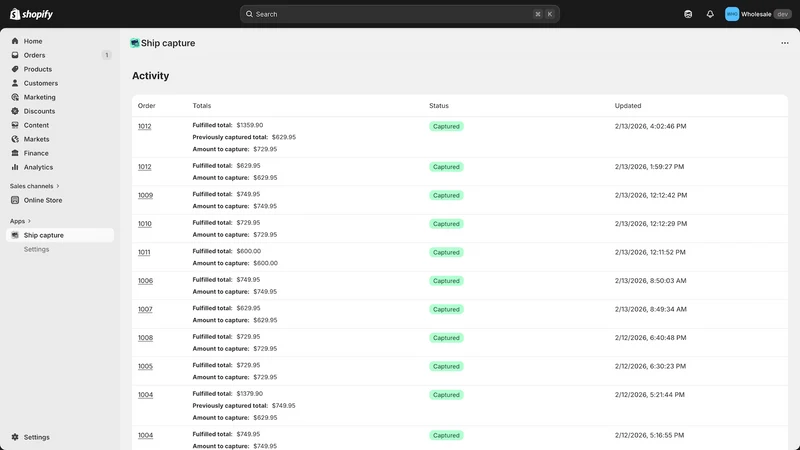This screenshot has height=450, width=800.
Task: Open order 1012 updated 4:02:46 PM
Action: [144, 127]
